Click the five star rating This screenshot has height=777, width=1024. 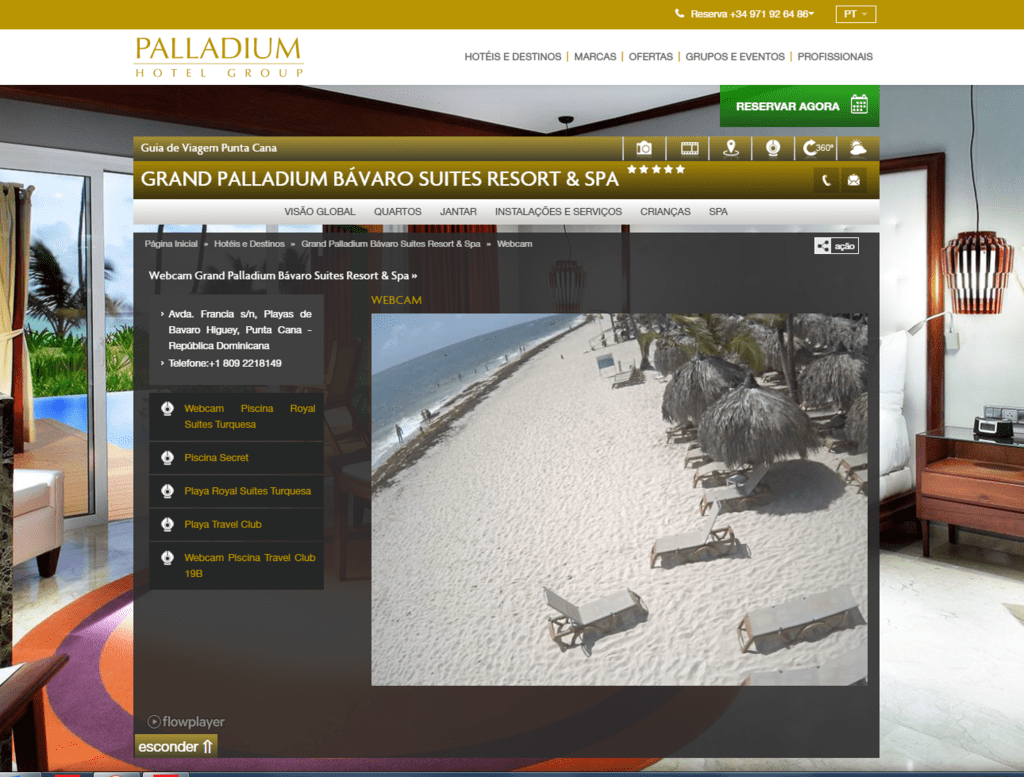click(x=656, y=169)
